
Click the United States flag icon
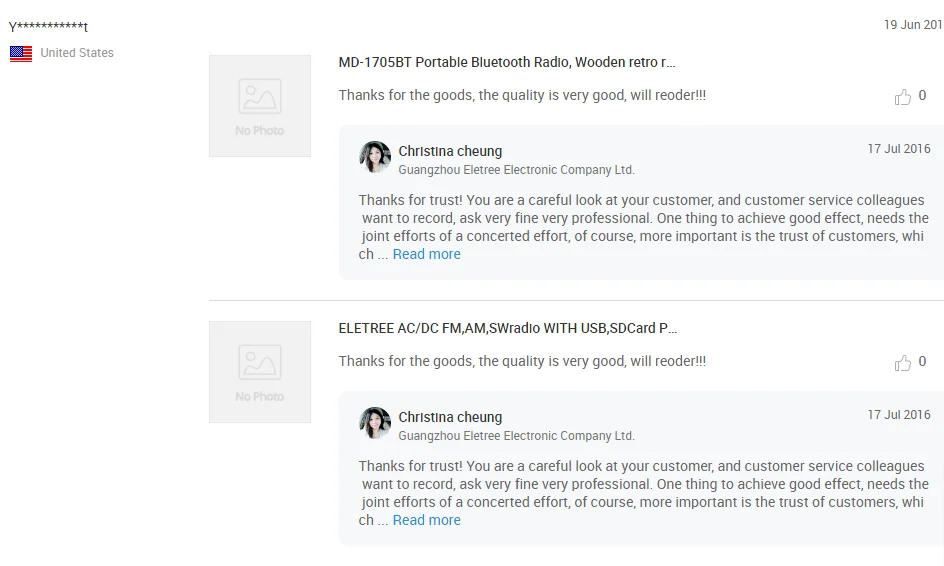point(21,54)
